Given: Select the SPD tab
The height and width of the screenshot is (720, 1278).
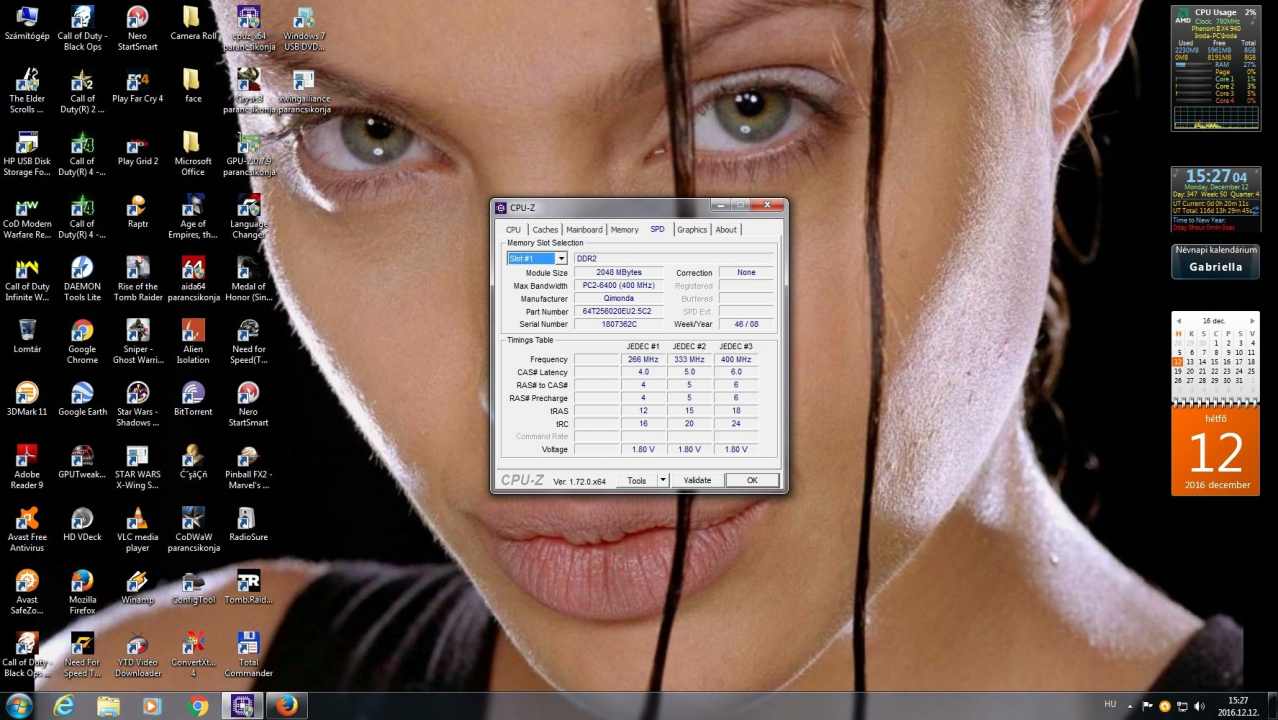Looking at the screenshot, I should [657, 229].
